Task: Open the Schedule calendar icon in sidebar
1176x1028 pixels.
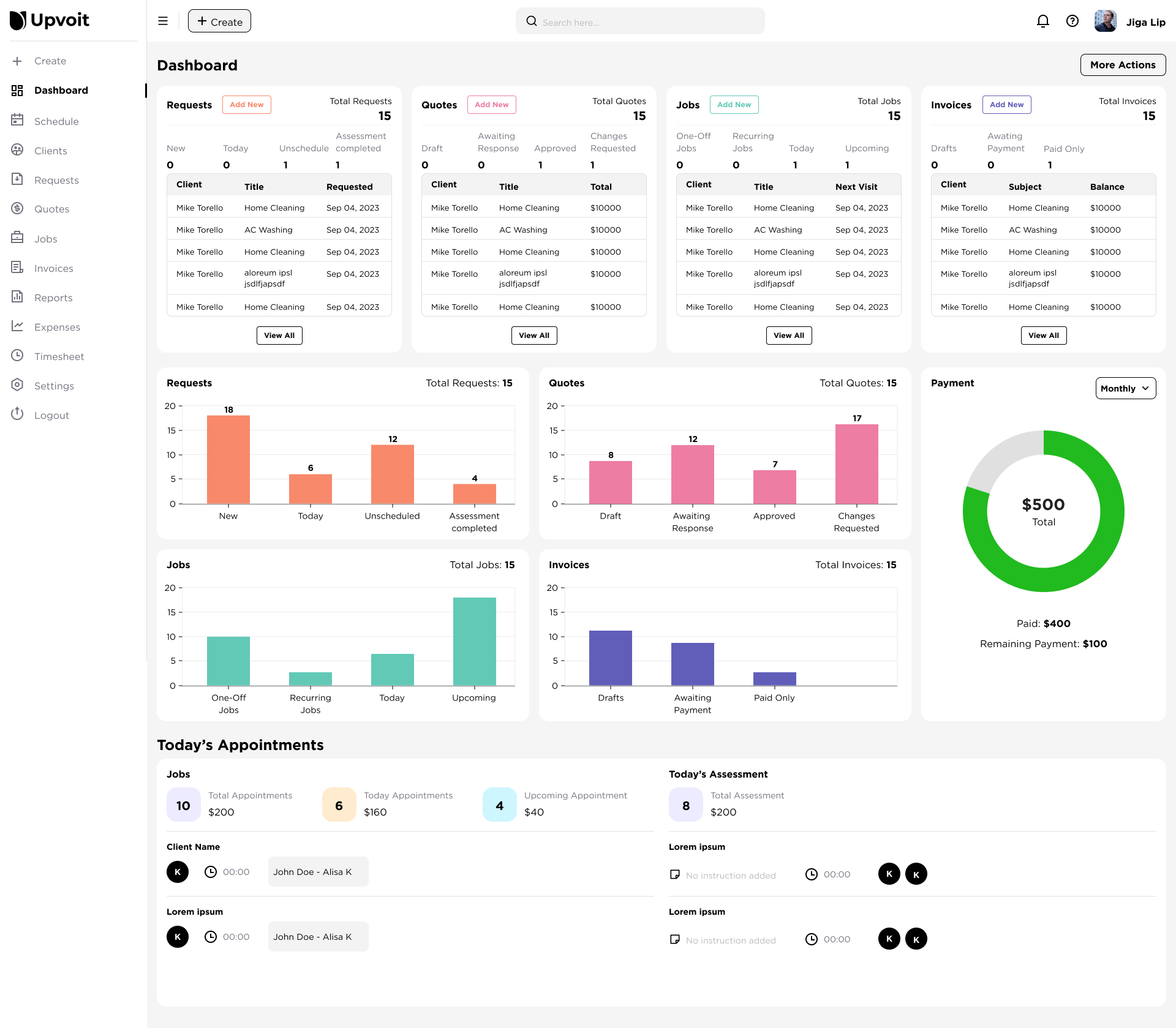Action: (x=17, y=120)
